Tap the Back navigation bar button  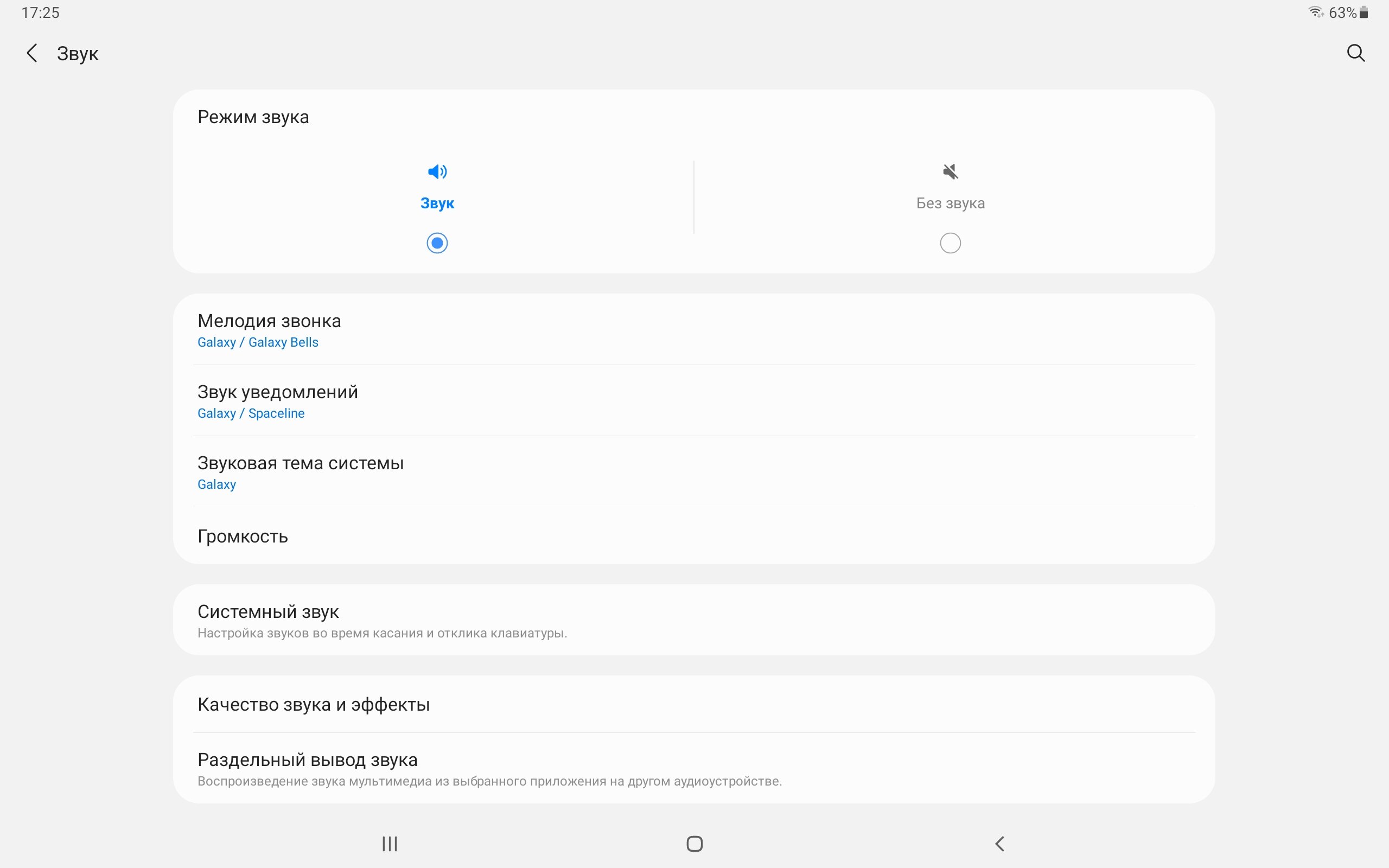(999, 843)
